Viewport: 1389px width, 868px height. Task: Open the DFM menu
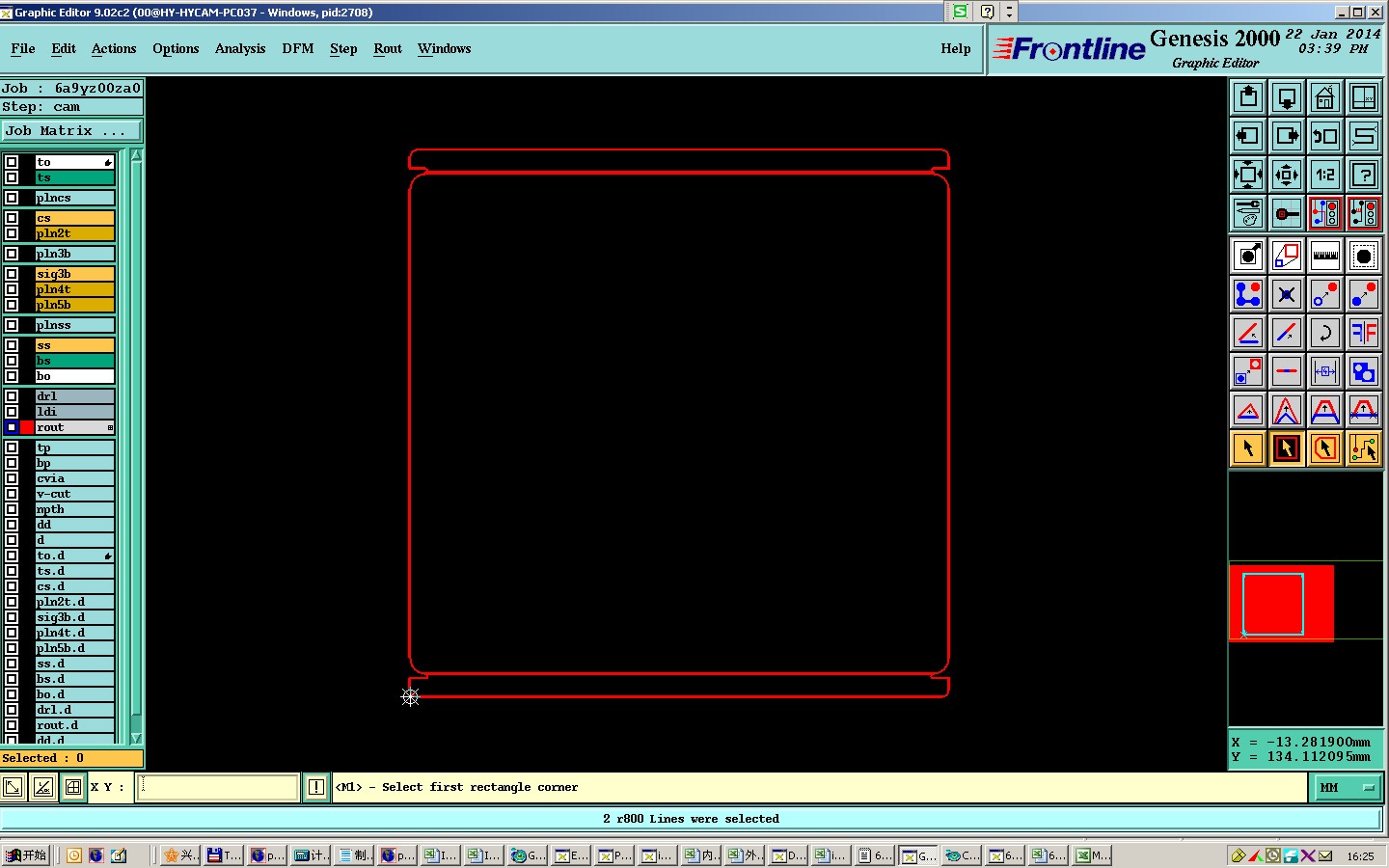(298, 48)
